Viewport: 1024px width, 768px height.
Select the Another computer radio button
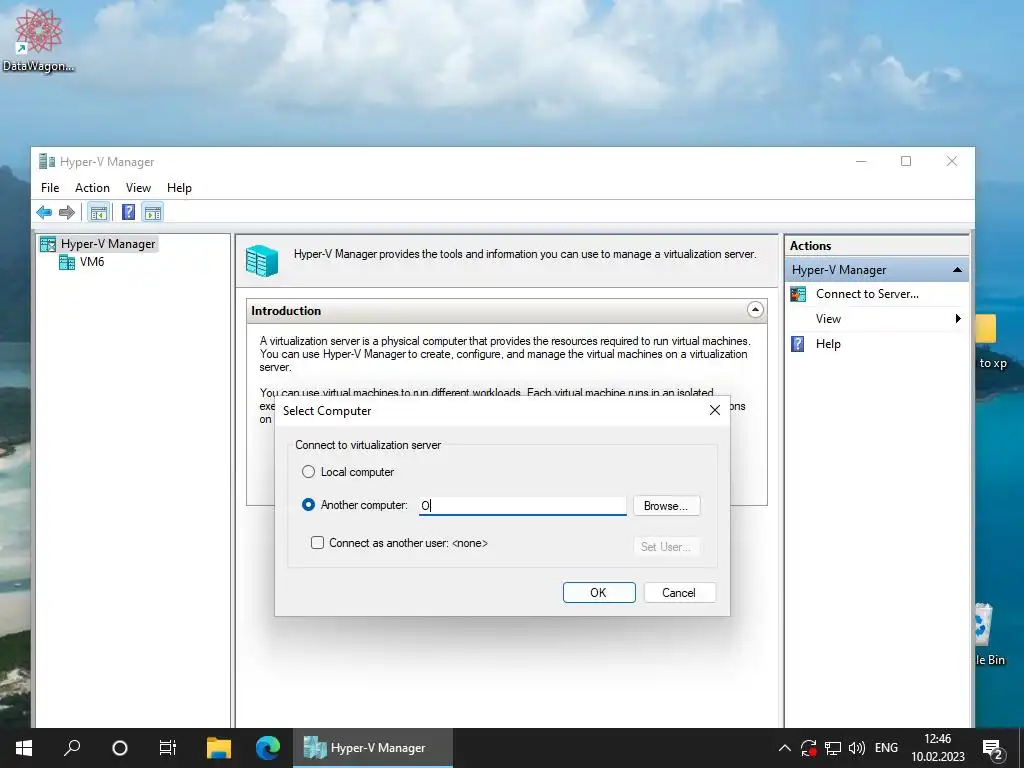[x=308, y=505]
